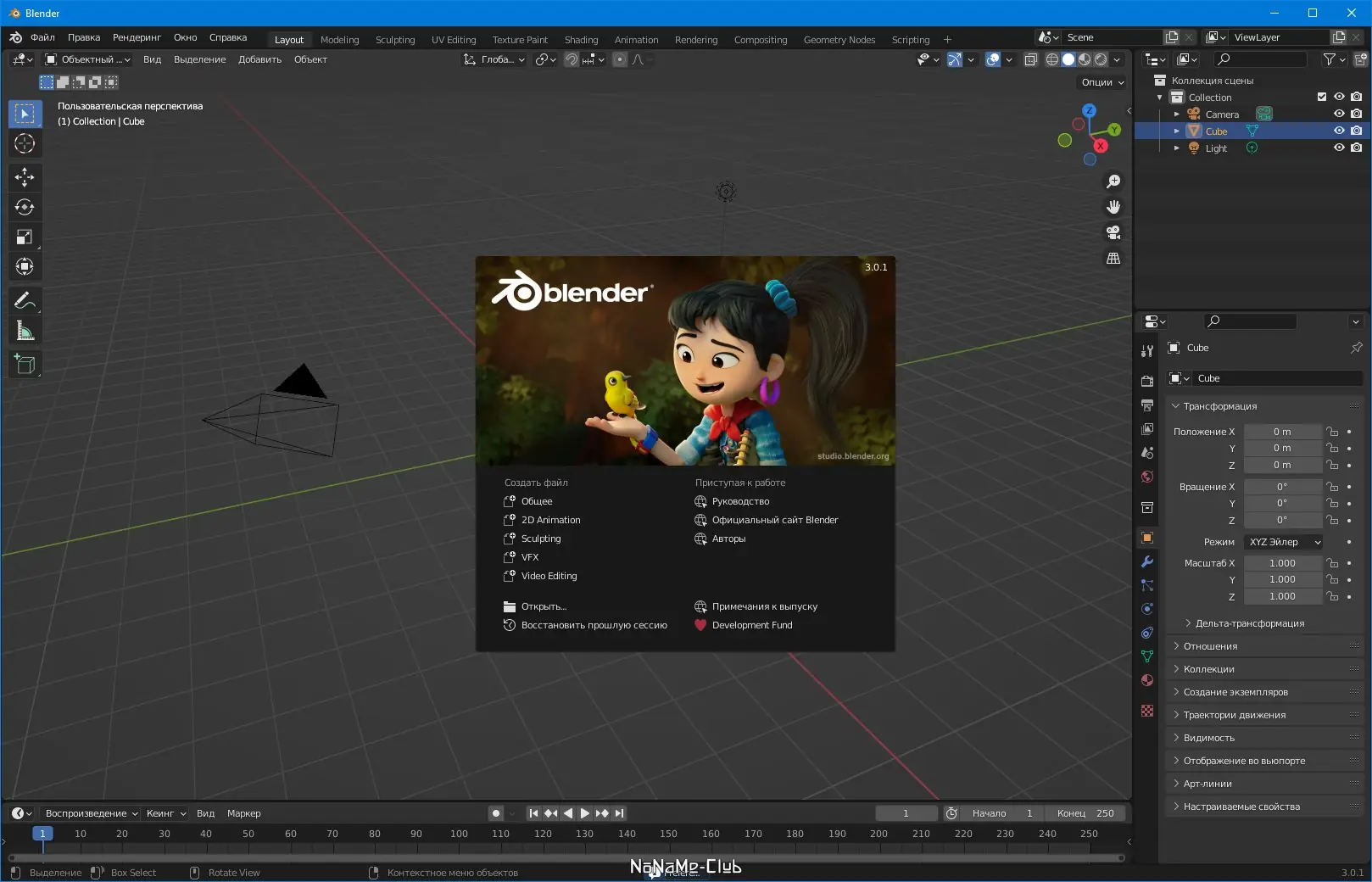Switch to the Sculpting workspace tab
Image resolution: width=1372 pixels, height=882 pixels.
pos(395,40)
